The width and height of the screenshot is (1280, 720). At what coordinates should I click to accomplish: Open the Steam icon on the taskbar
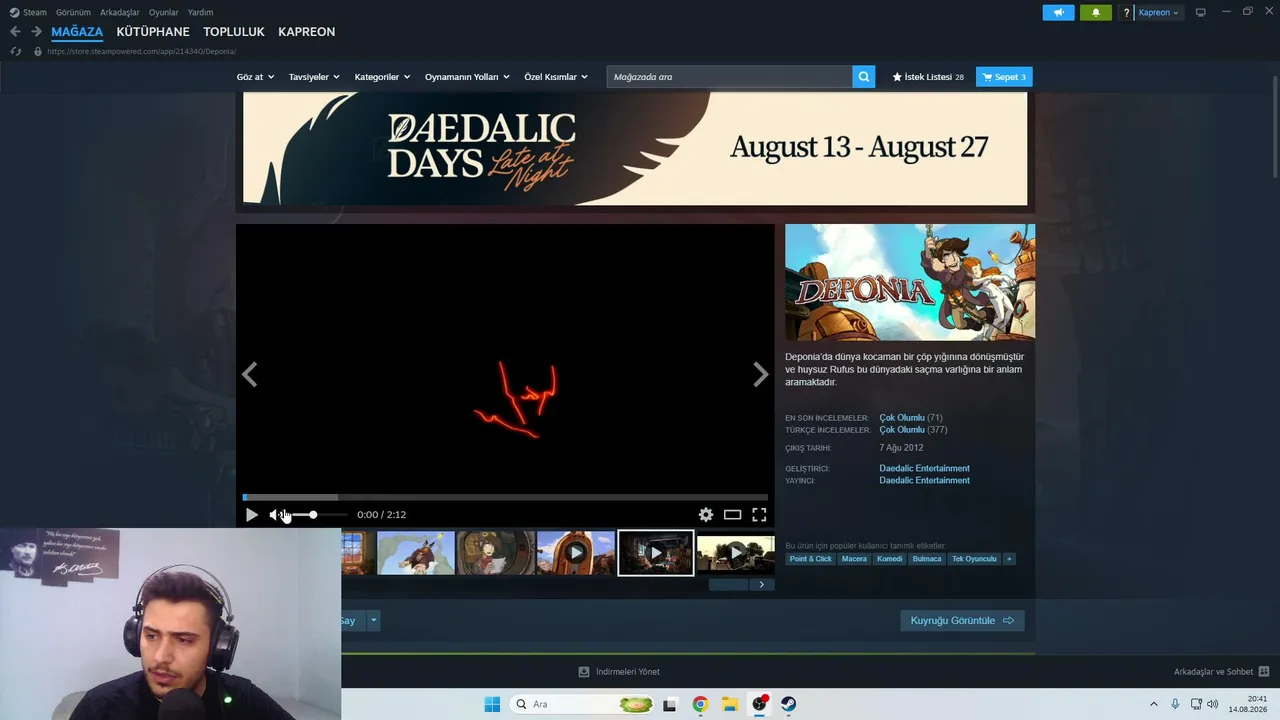[789, 704]
